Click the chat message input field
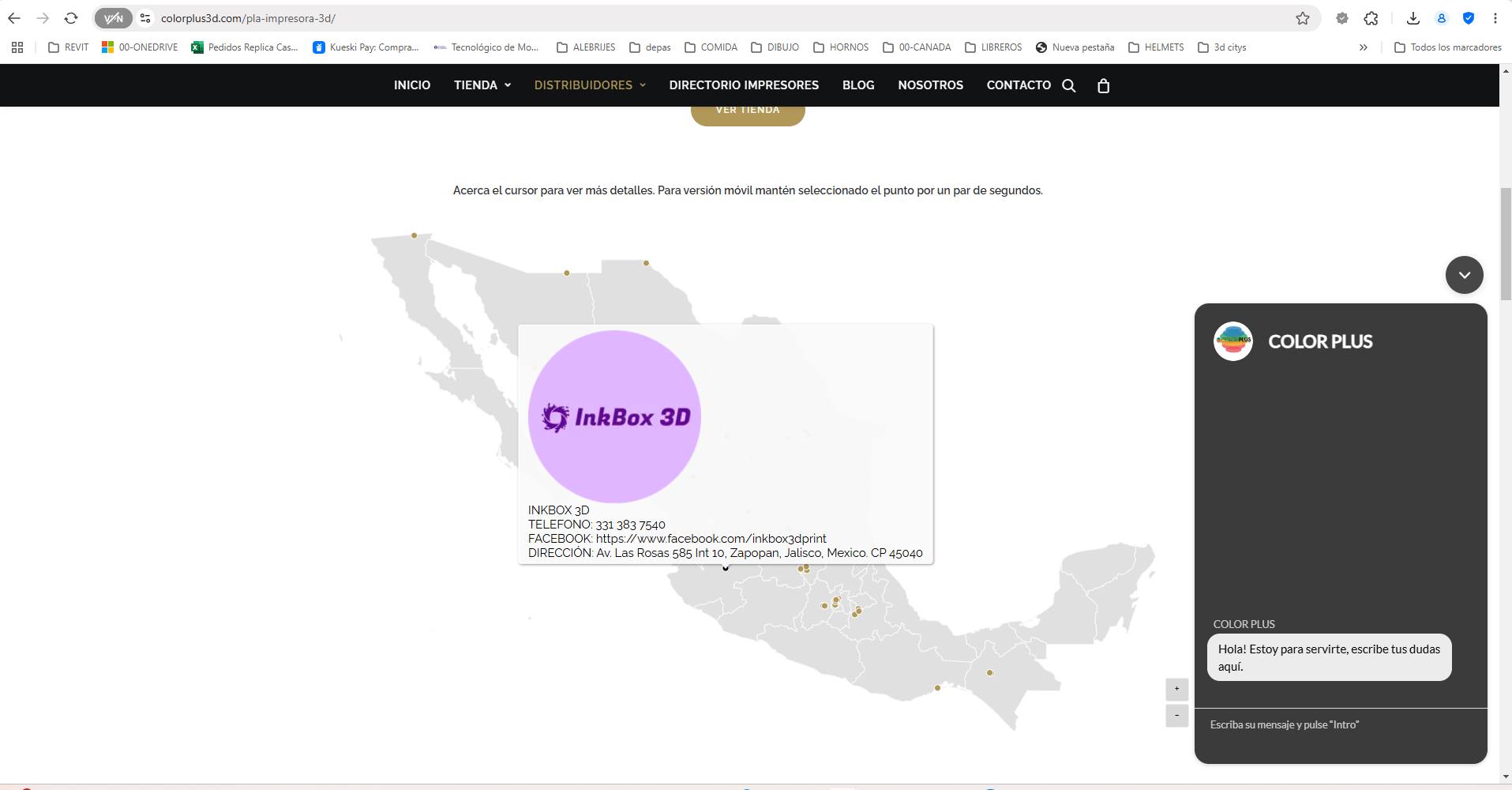Viewport: 1512px width, 790px height. (x=1341, y=724)
